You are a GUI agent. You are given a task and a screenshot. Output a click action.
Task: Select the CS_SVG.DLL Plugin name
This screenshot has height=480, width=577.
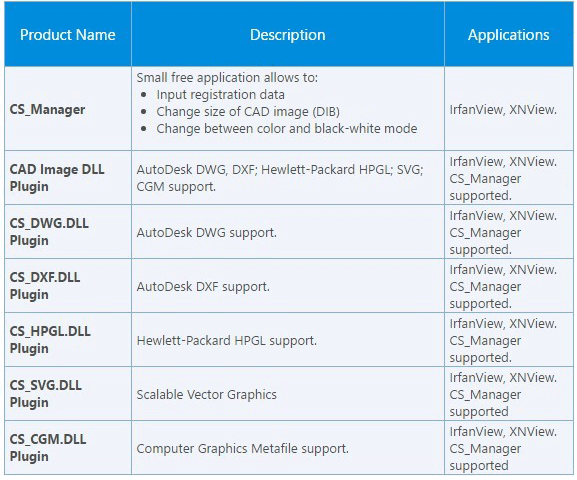click(x=46, y=393)
